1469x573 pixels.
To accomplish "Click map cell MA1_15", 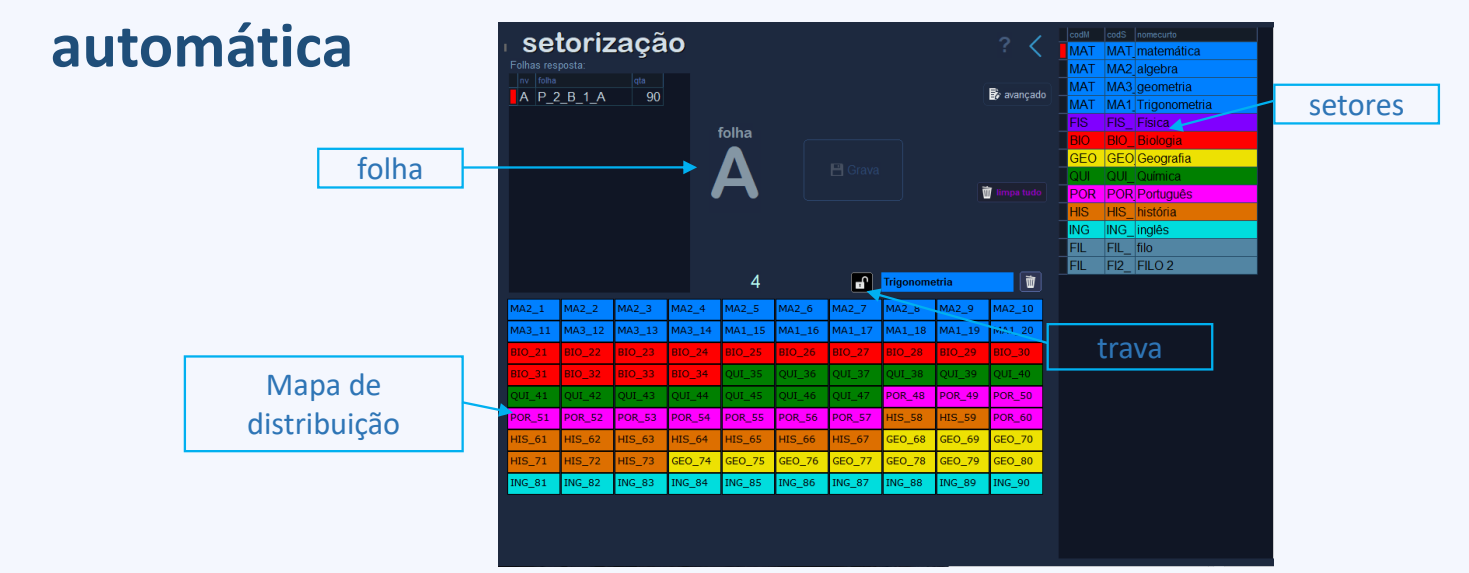I will (x=748, y=330).
